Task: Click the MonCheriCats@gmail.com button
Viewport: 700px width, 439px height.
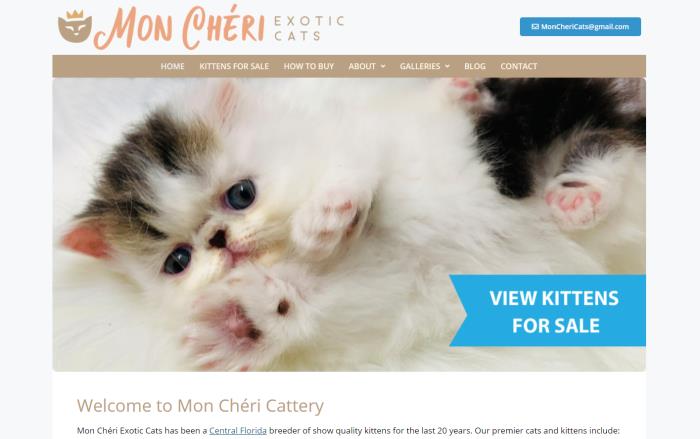Action: pyautogui.click(x=580, y=27)
